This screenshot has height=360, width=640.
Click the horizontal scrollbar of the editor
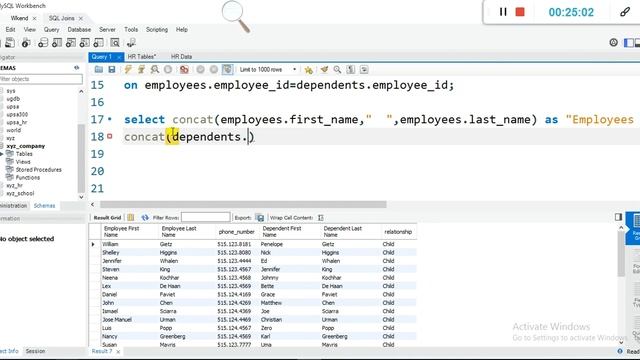(243, 204)
